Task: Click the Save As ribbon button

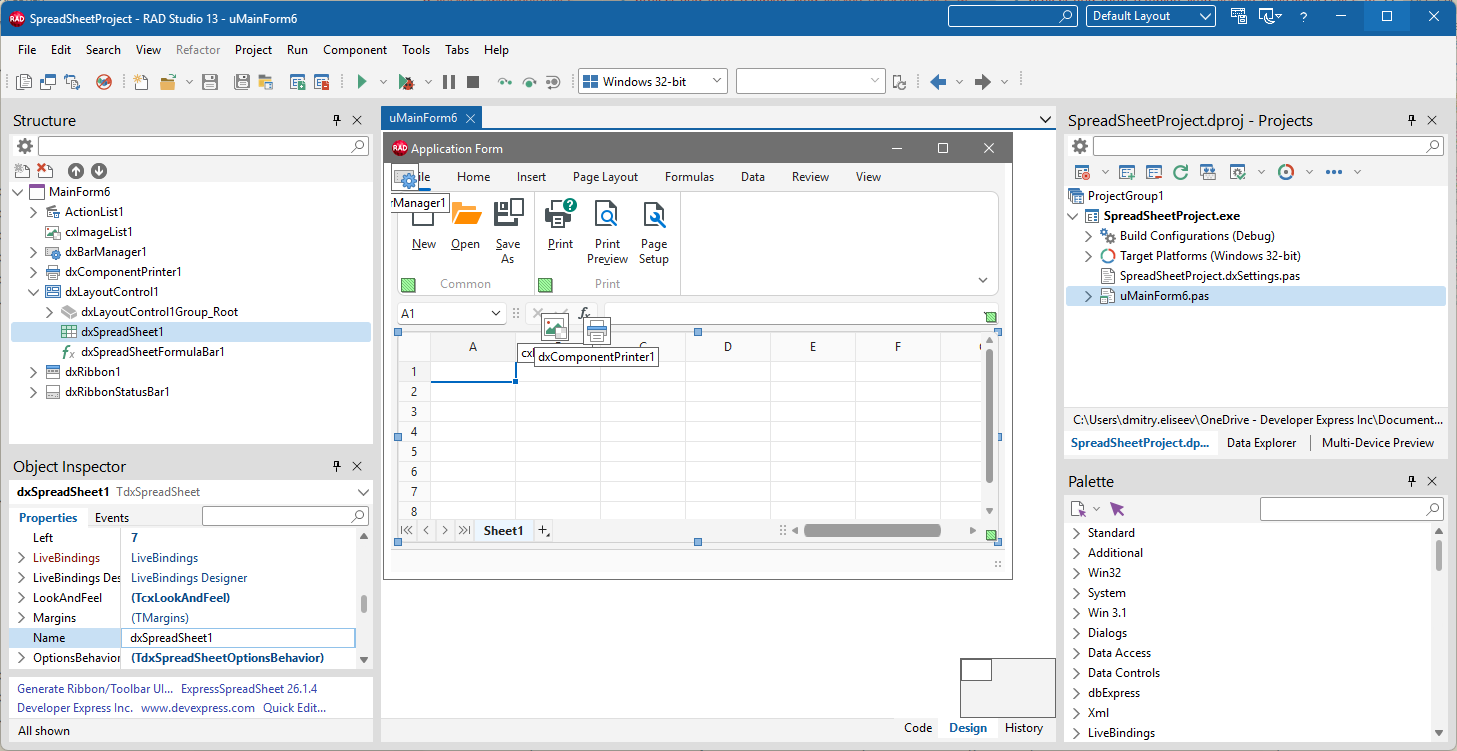Action: (508, 232)
